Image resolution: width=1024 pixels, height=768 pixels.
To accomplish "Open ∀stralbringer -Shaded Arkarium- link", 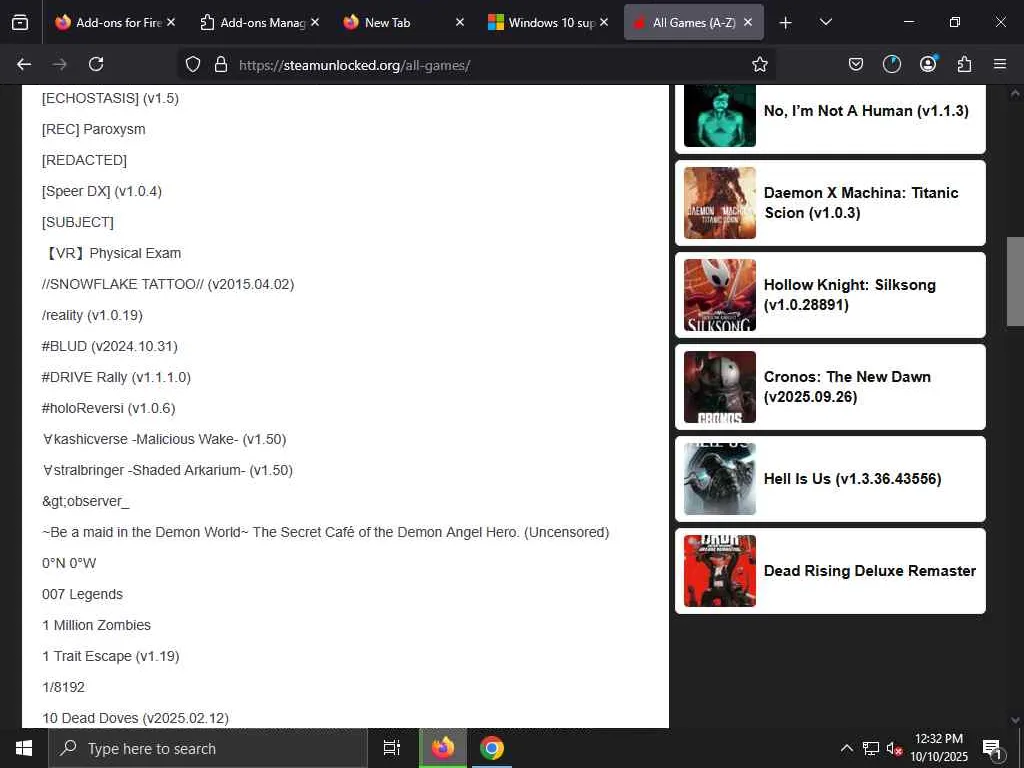I will pos(167,470).
